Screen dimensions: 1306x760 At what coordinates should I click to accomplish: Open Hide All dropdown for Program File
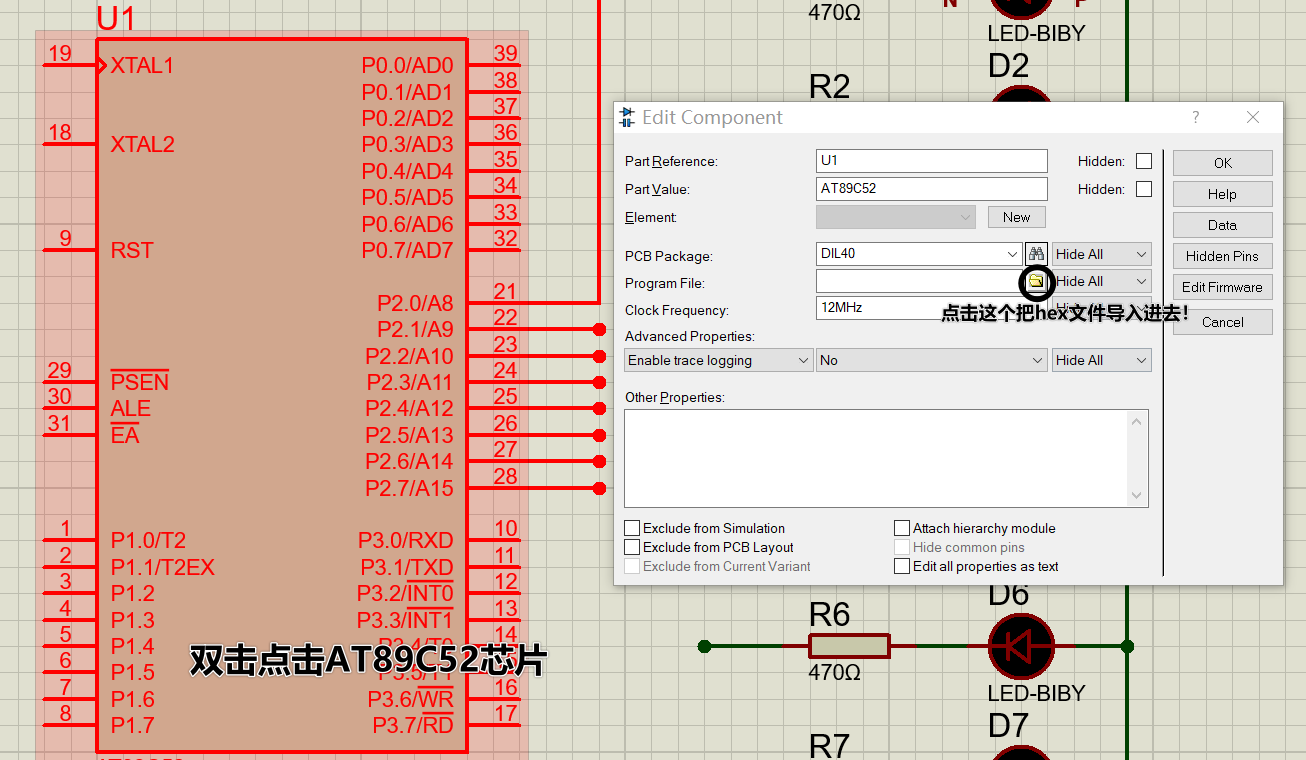click(x=1101, y=281)
